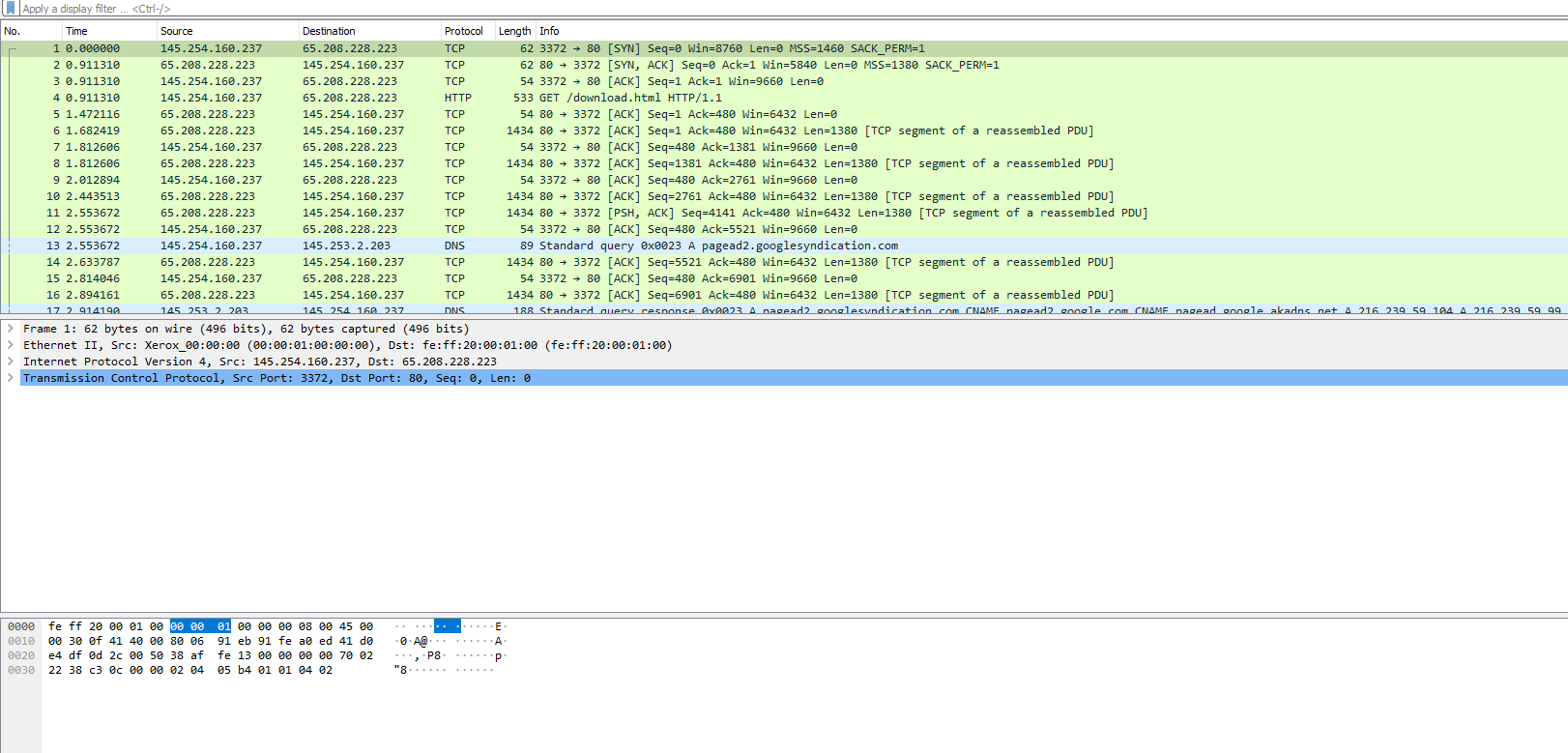Sort by the Source column header
The height and width of the screenshot is (753, 1568).
click(228, 31)
